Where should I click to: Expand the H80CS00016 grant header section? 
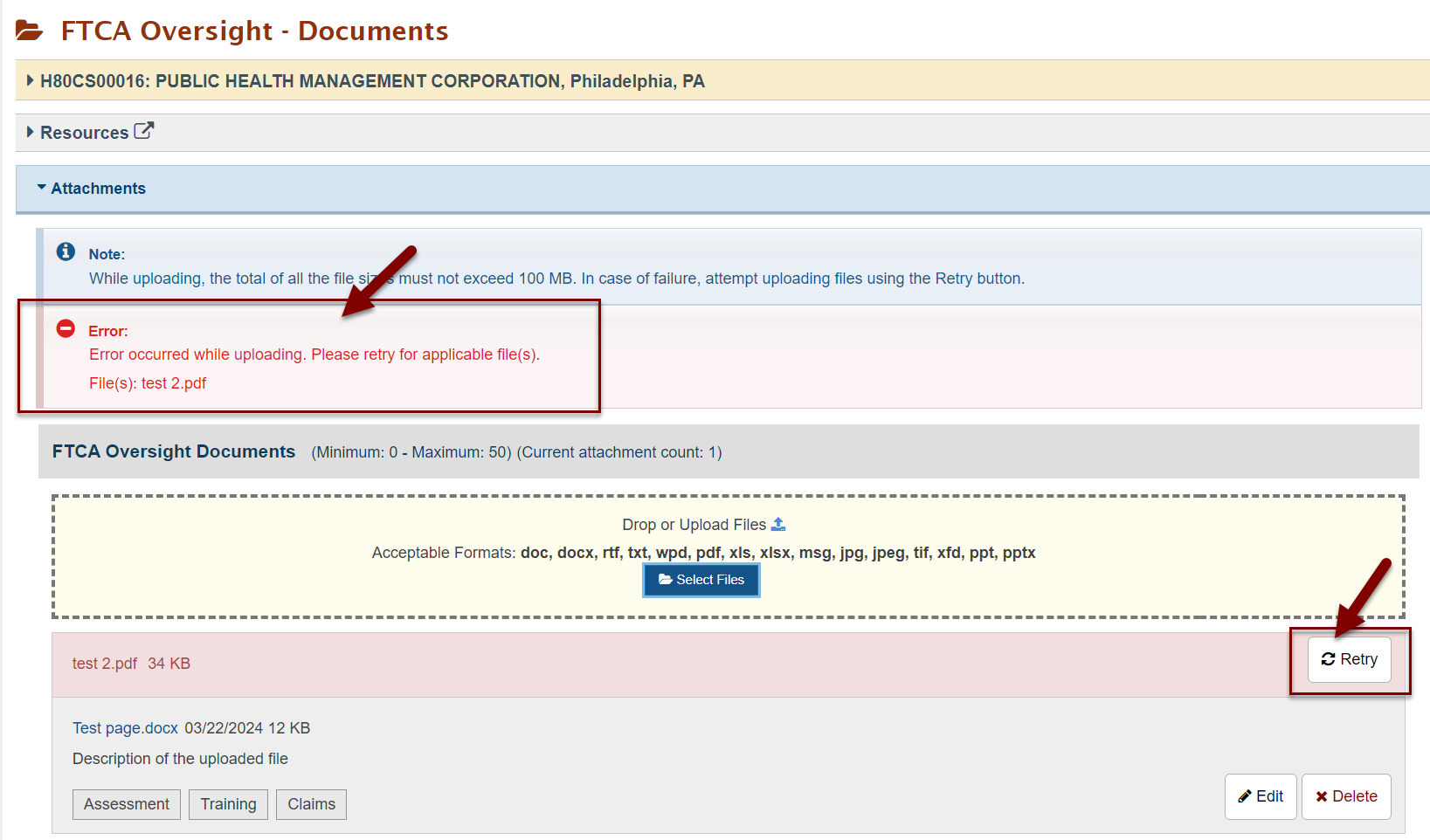point(722,80)
